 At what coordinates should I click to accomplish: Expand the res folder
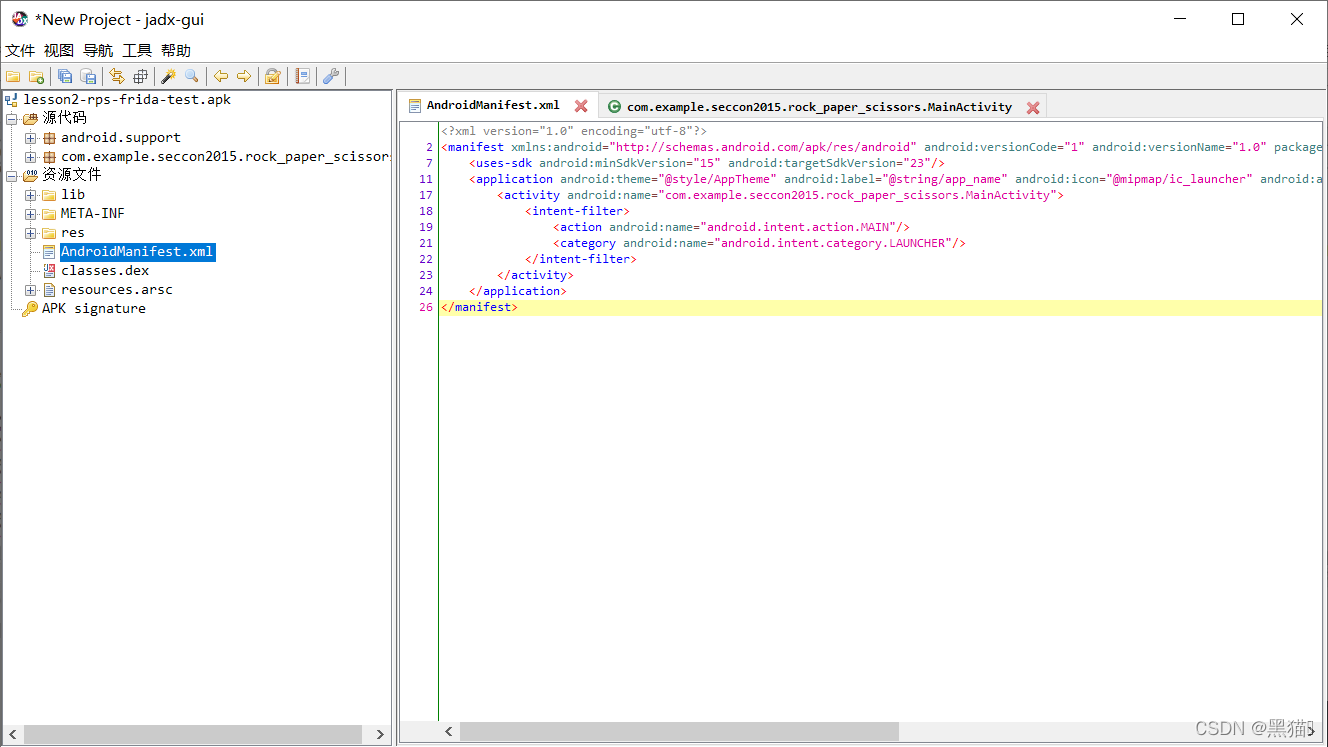coord(31,233)
